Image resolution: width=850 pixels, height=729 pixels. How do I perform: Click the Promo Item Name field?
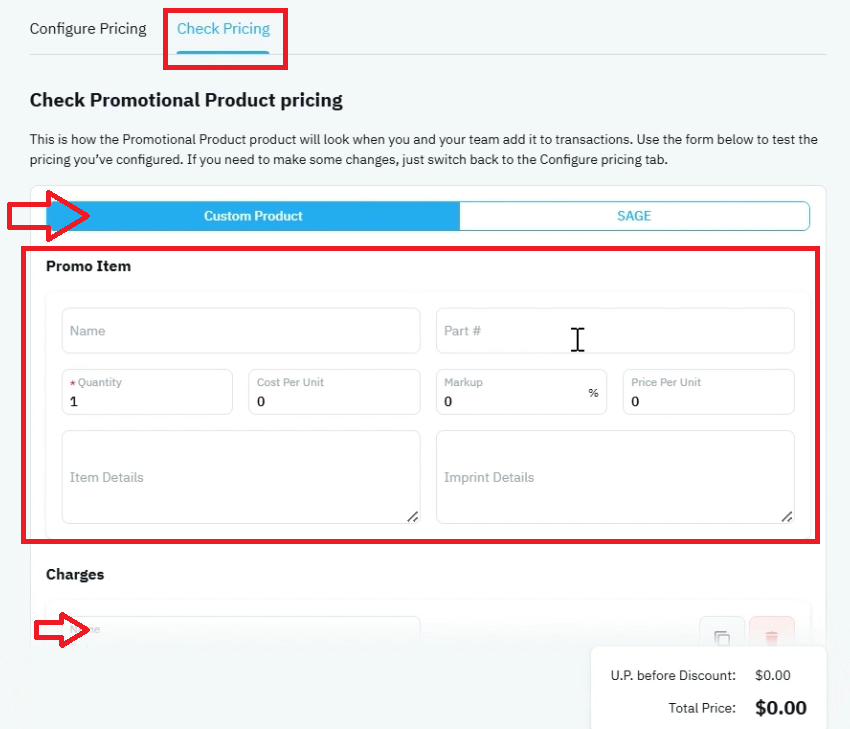241,331
